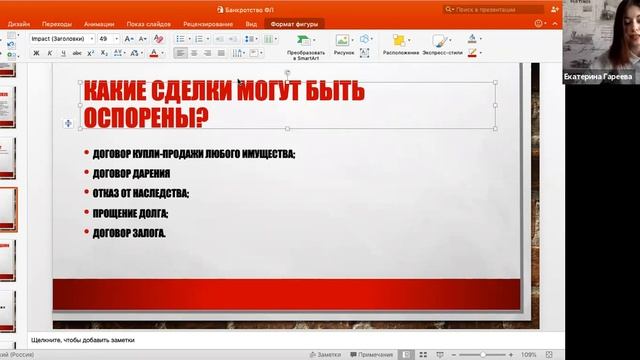The image size is (640, 360).
Task: Switch to Slide Sorter view
Action: click(x=423, y=355)
